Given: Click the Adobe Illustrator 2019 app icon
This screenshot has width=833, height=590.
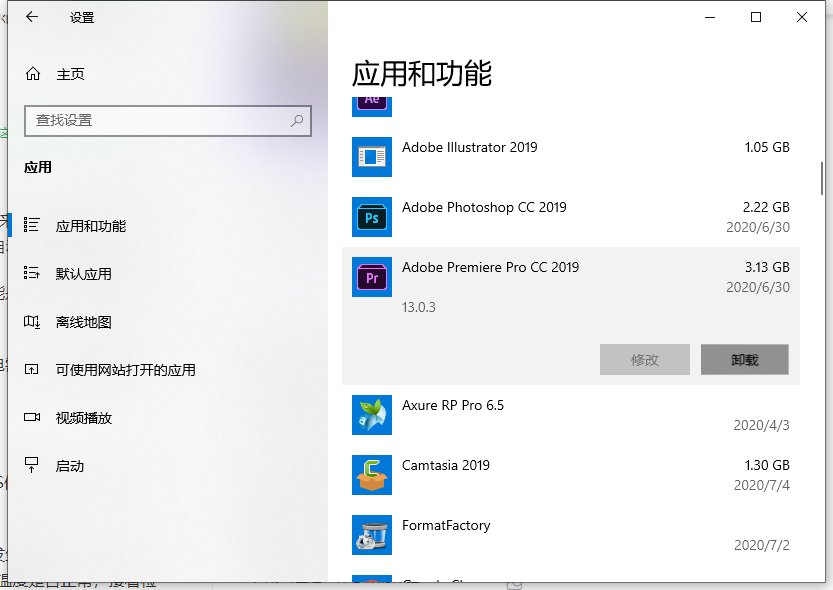Looking at the screenshot, I should pos(372,157).
